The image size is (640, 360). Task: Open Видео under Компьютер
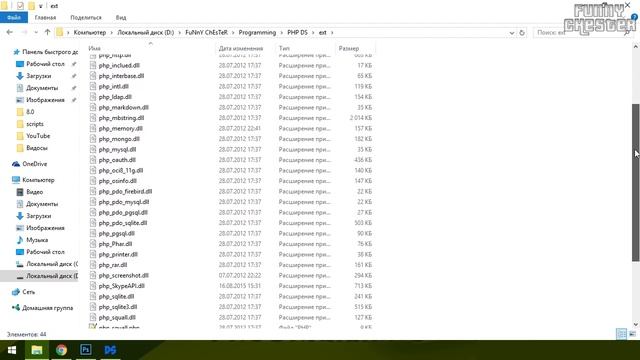click(30, 192)
